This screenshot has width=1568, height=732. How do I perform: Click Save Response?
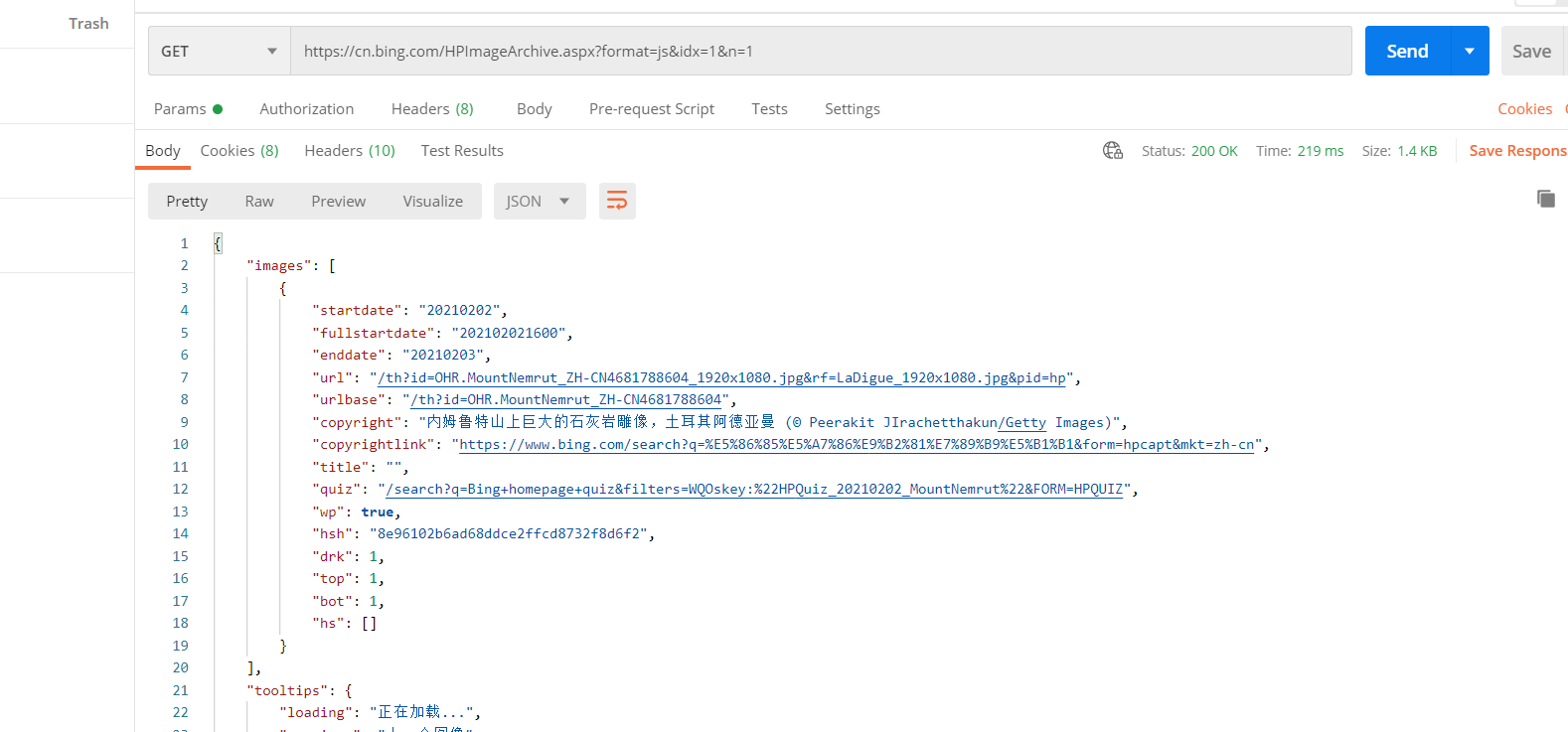(1517, 151)
